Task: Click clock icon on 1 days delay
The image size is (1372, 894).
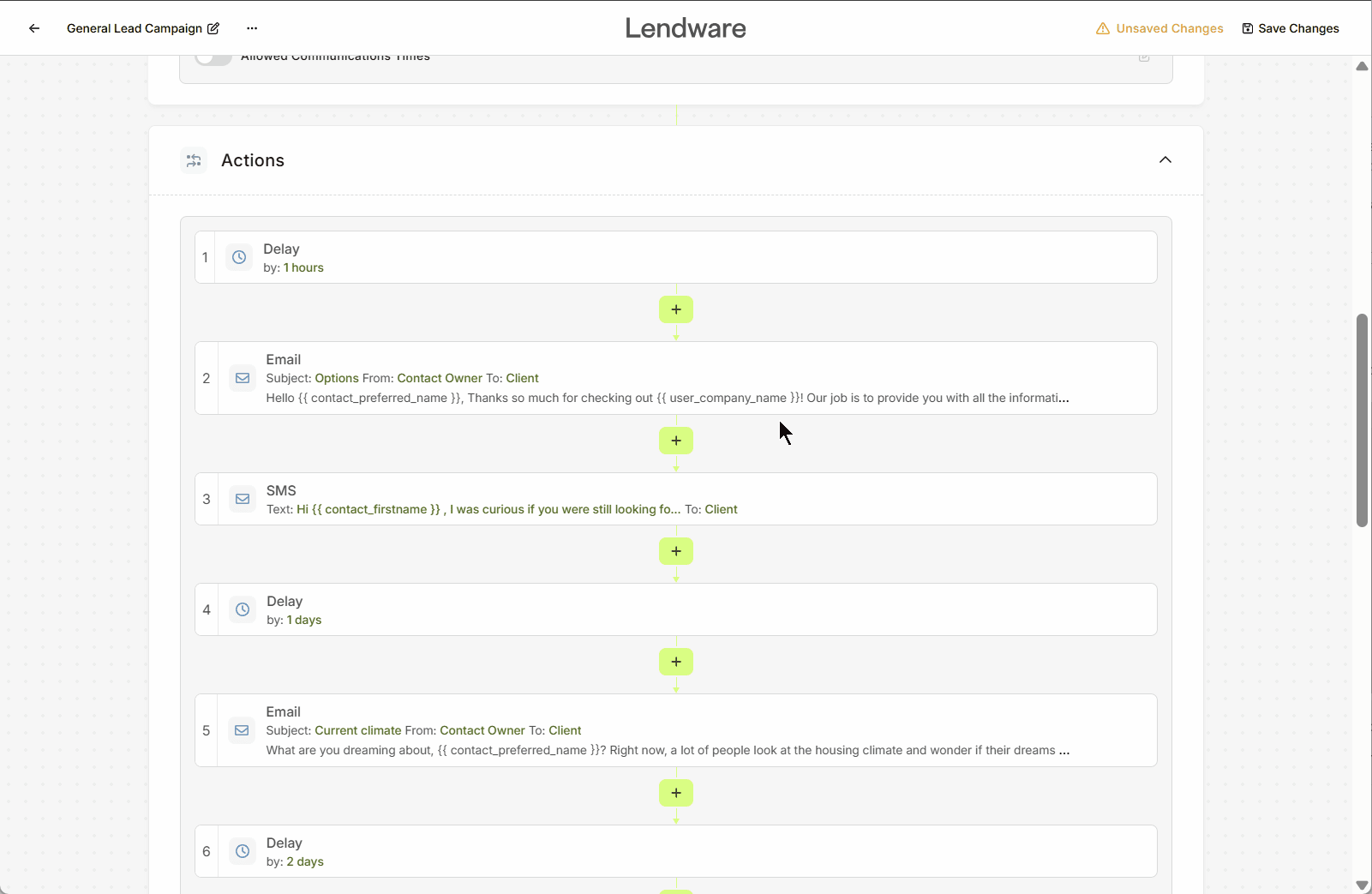Action: pyautogui.click(x=243, y=609)
